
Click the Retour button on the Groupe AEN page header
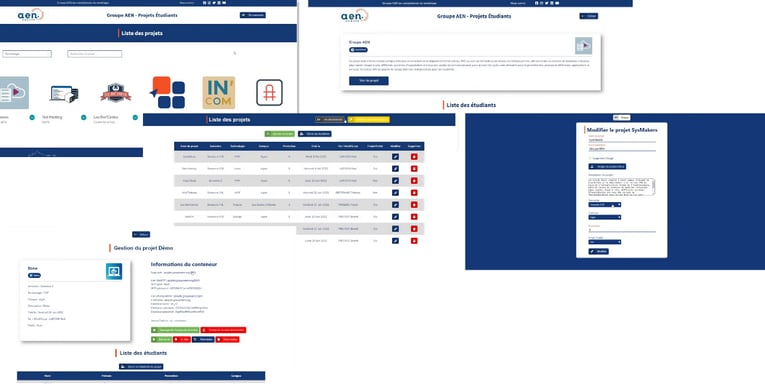(x=589, y=16)
